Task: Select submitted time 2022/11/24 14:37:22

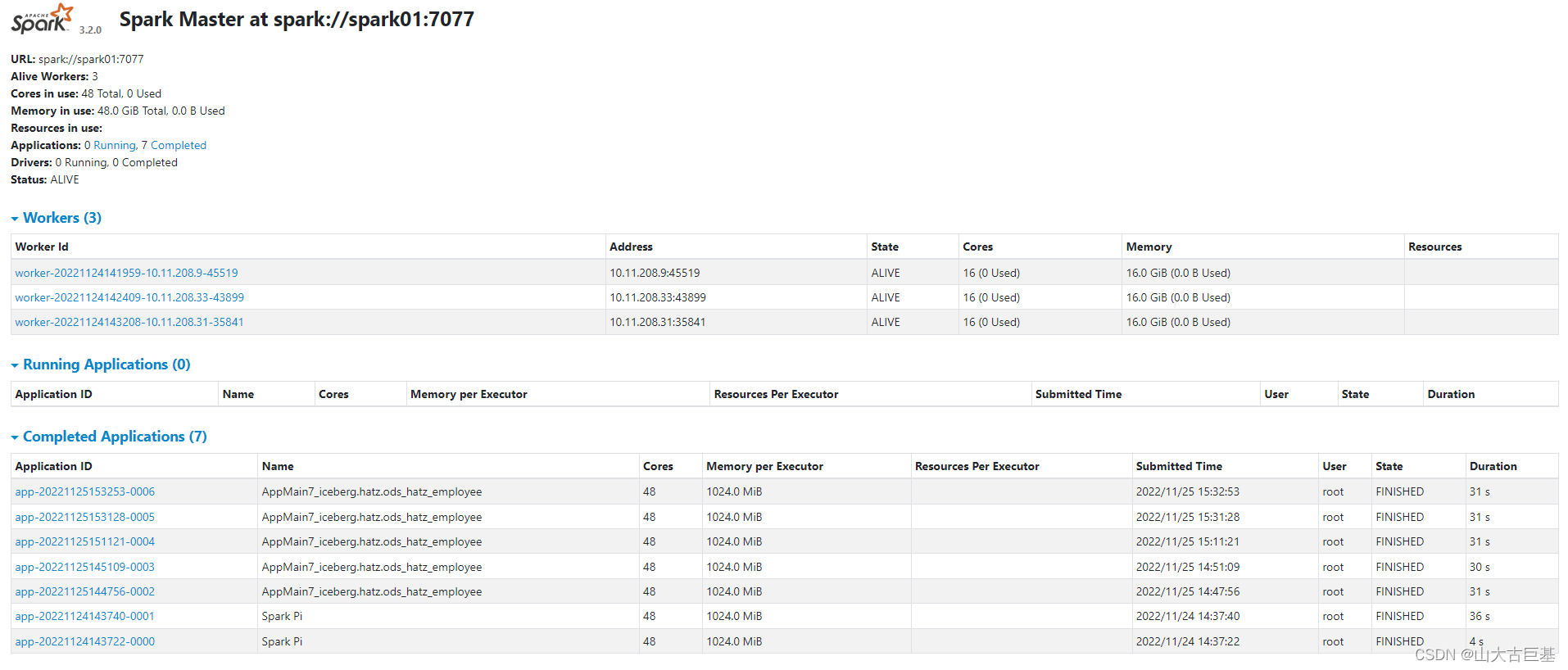Action: pos(1188,641)
